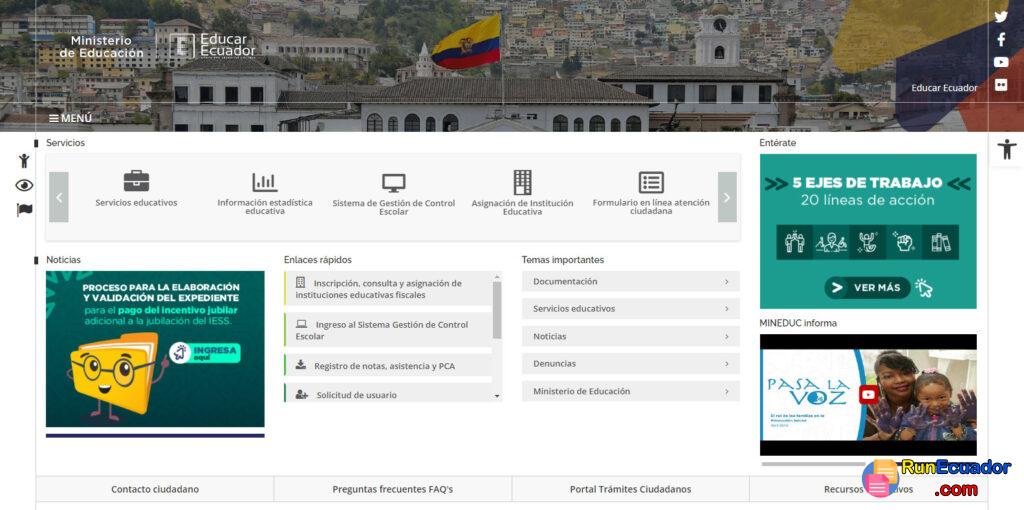Image resolution: width=1024 pixels, height=510 pixels.
Task: Open the Contacto ciudadano tab
Action: tap(155, 489)
